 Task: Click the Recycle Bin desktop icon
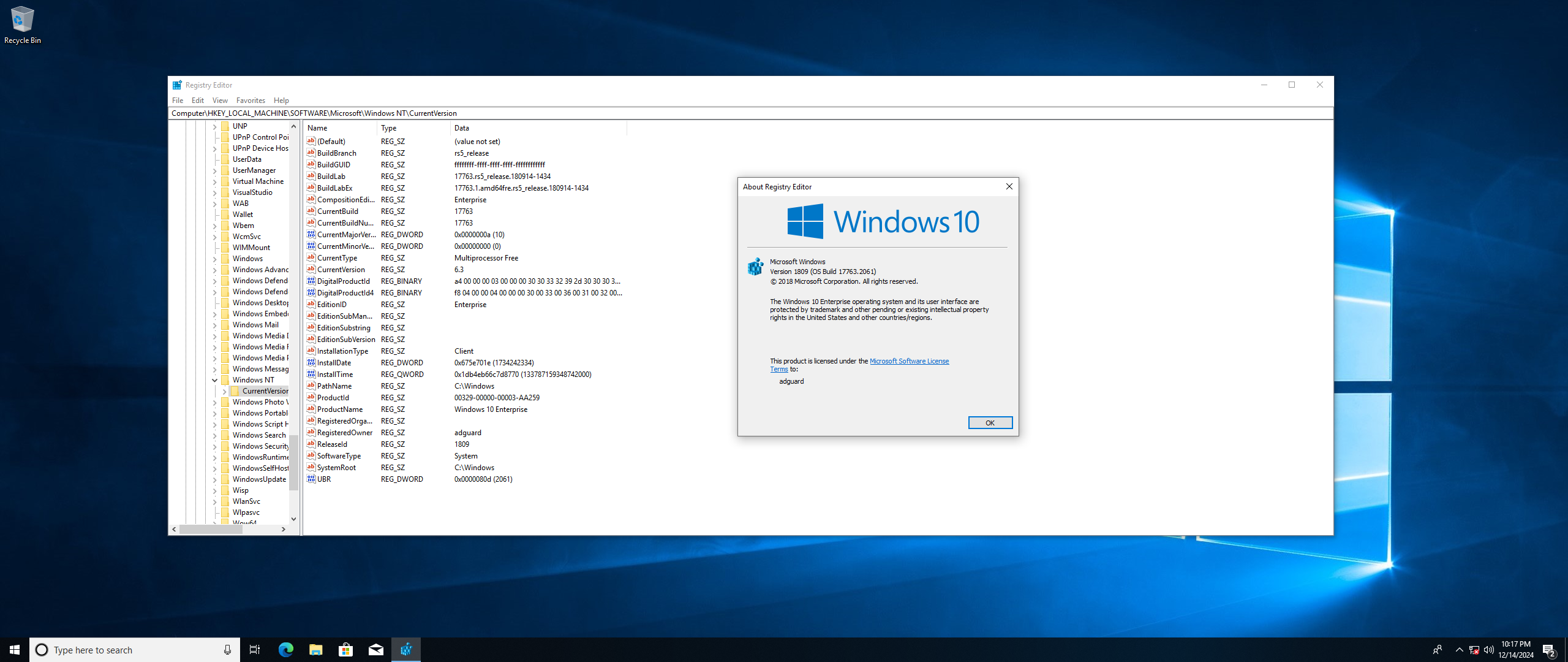point(23,25)
